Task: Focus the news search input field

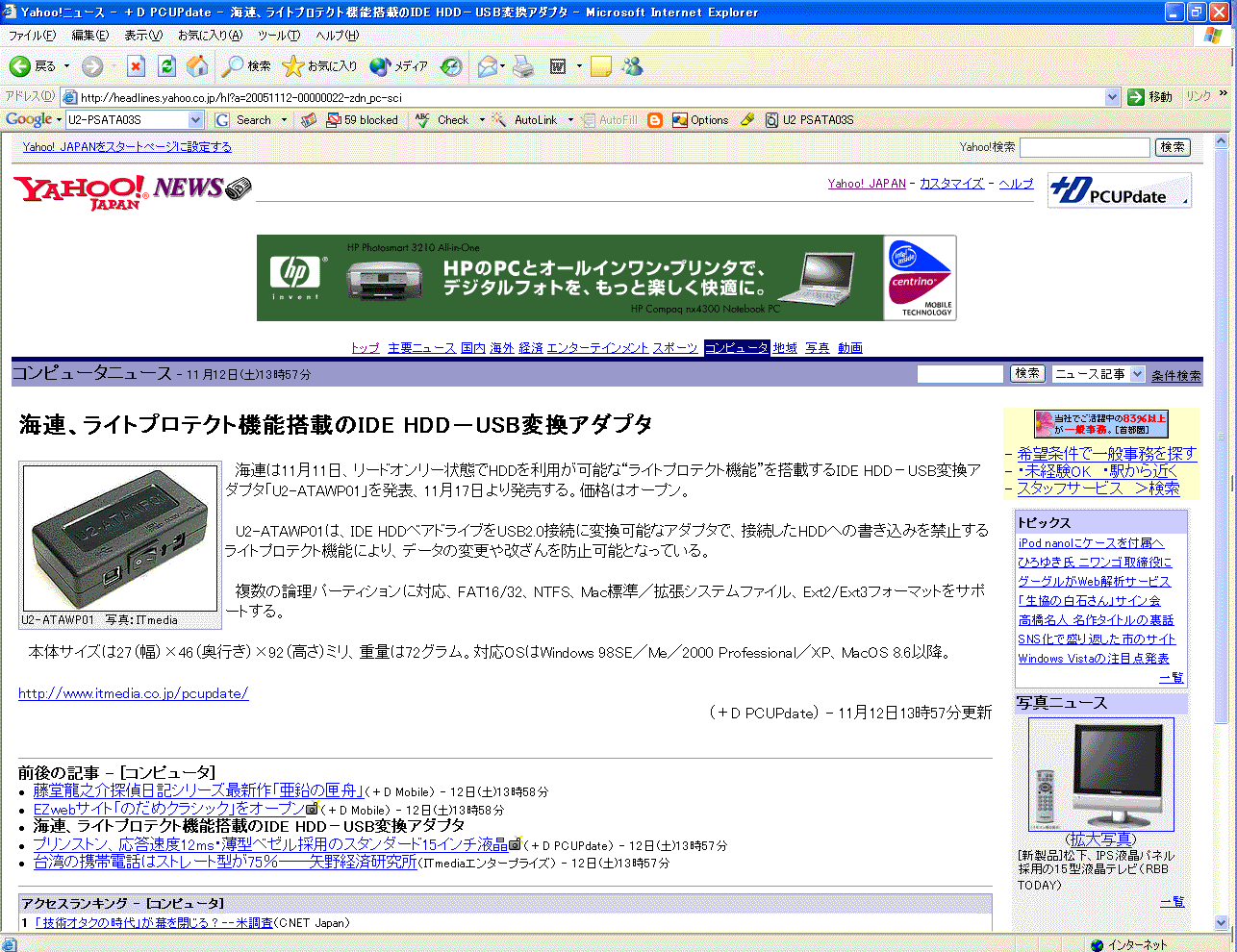Action: click(960, 374)
